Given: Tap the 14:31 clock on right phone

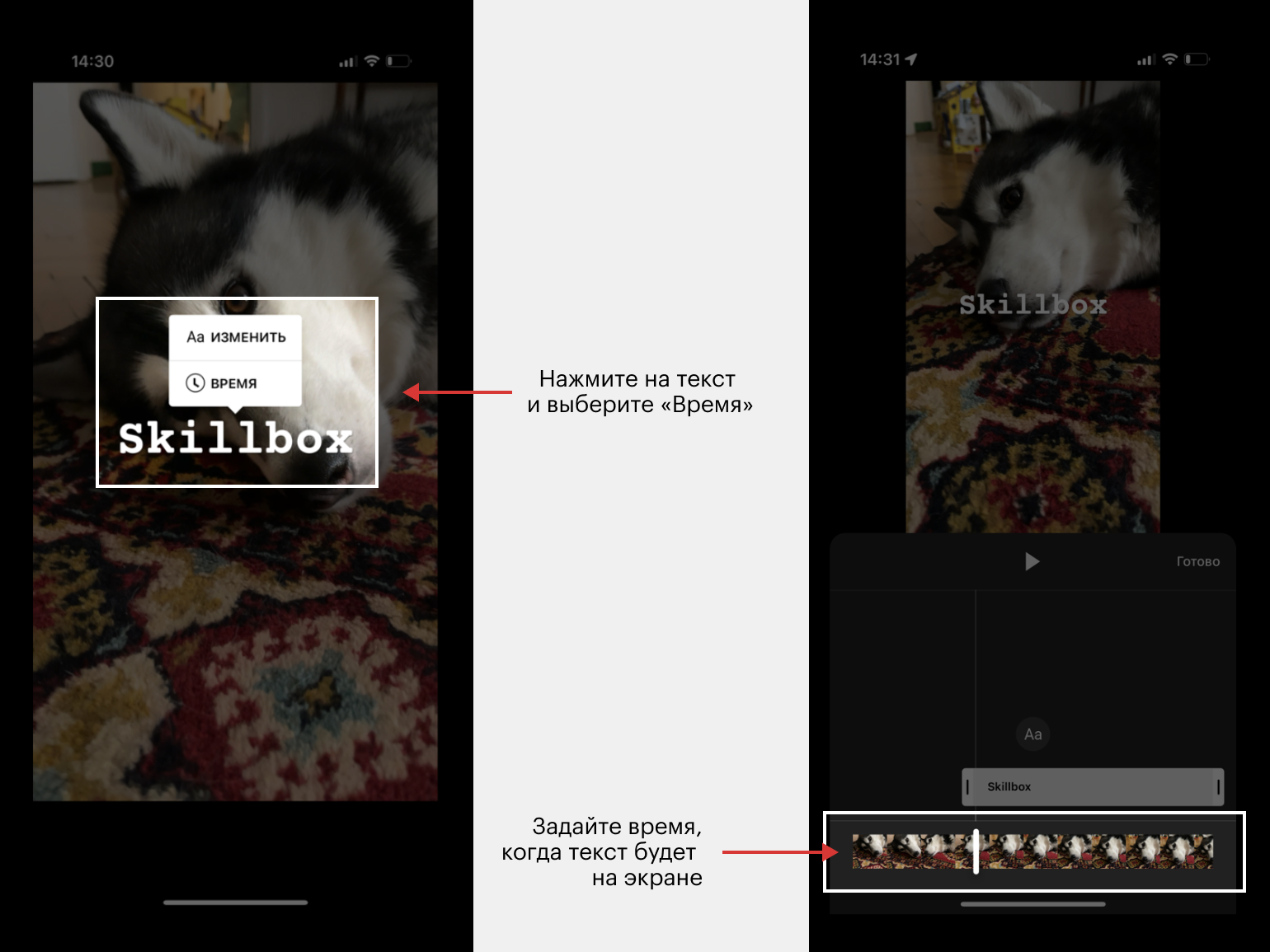Looking at the screenshot, I should 880,59.
